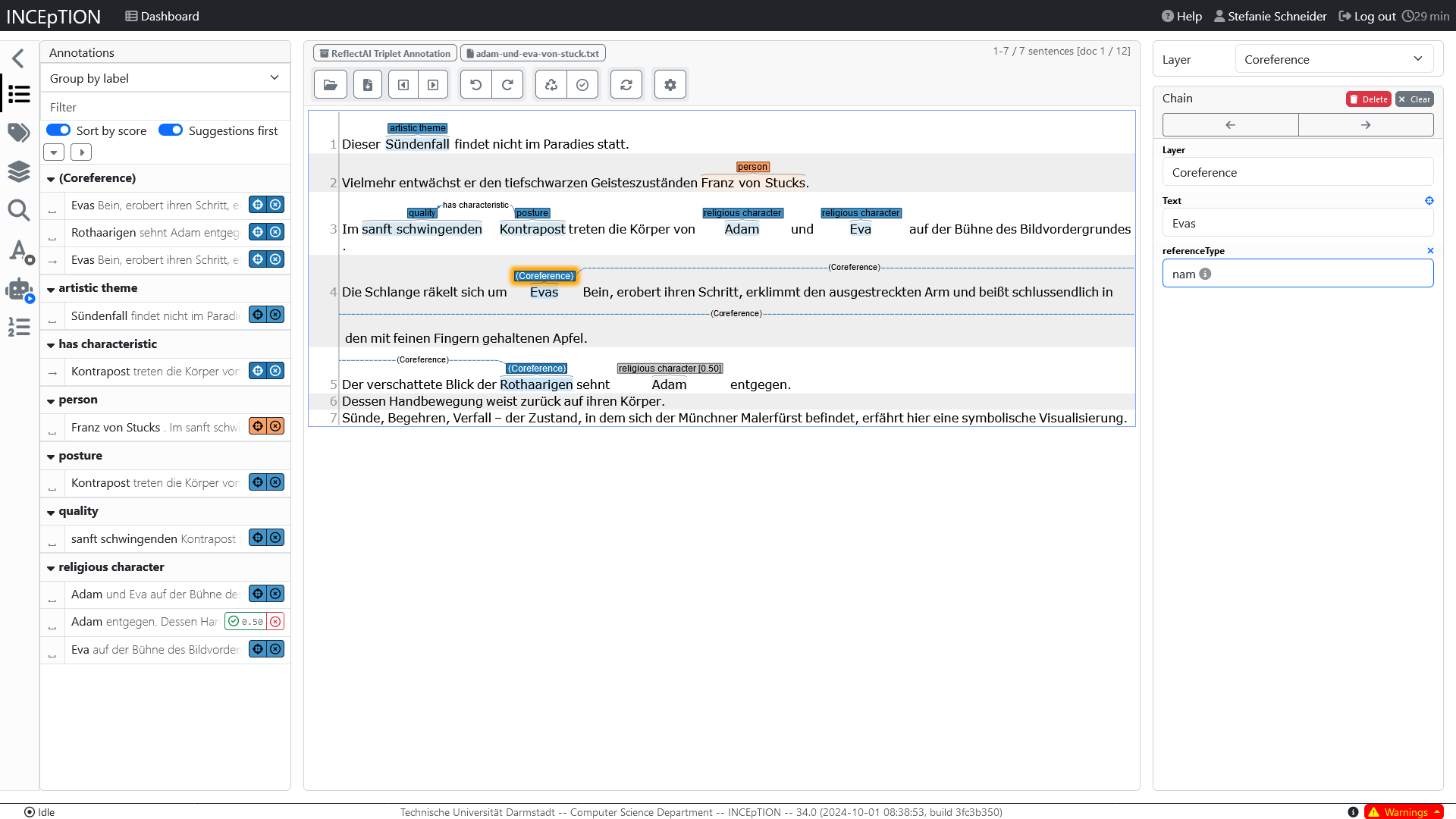The image size is (1456, 819).
Task: Open annotation settings gear icon
Action: pyautogui.click(x=670, y=85)
